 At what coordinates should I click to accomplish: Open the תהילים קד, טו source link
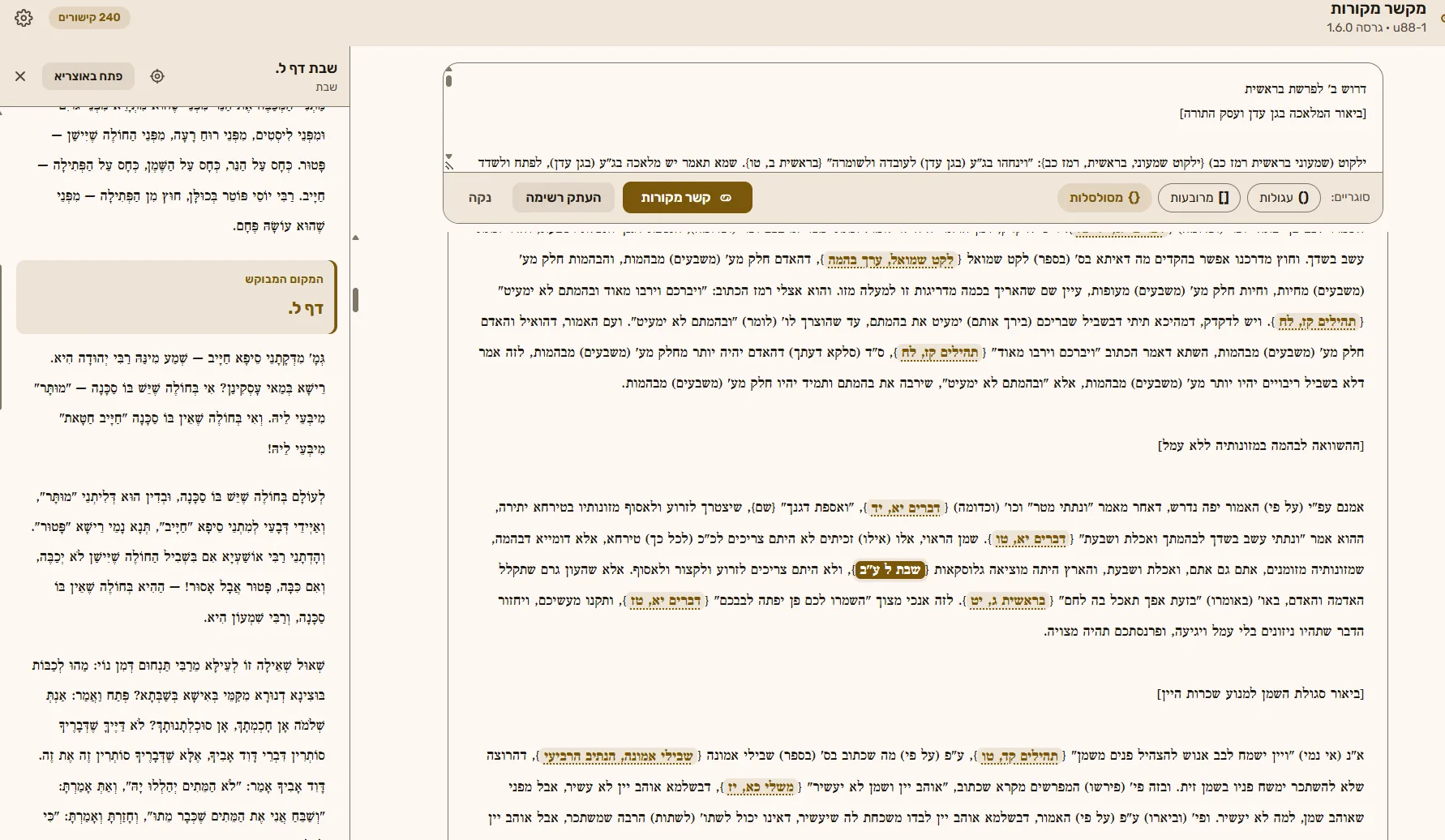click(1019, 756)
